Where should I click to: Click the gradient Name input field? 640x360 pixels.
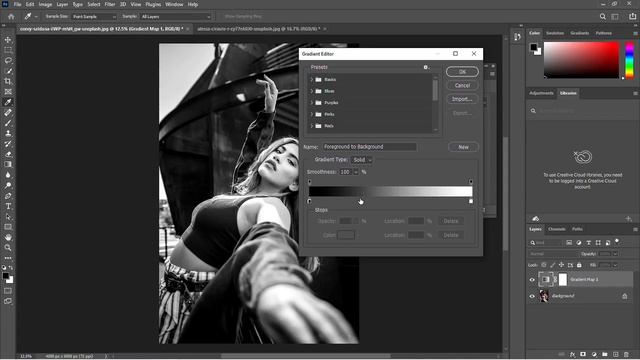(369, 147)
